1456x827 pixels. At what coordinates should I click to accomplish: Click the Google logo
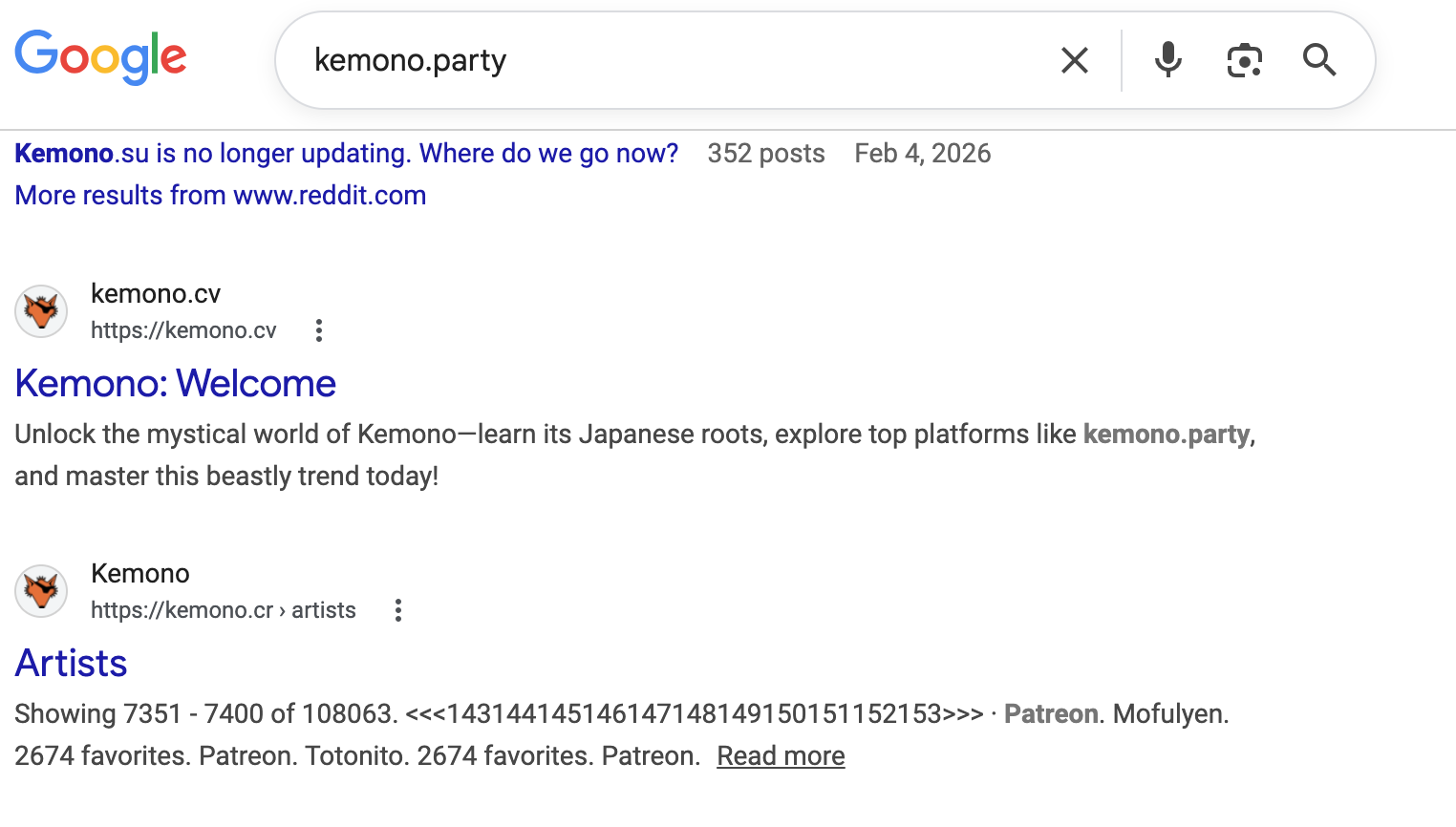pyautogui.click(x=100, y=57)
